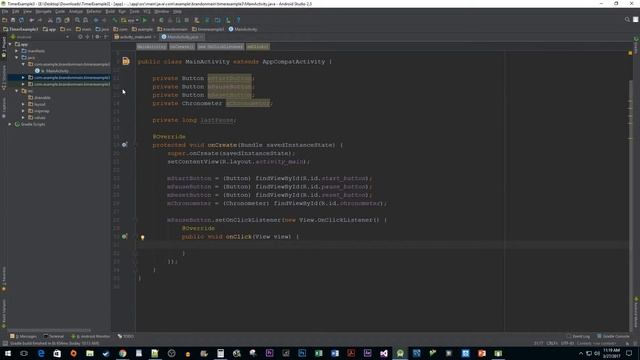Open the TODO tool window tab
Screen dimensions: 640x360
(126, 336)
